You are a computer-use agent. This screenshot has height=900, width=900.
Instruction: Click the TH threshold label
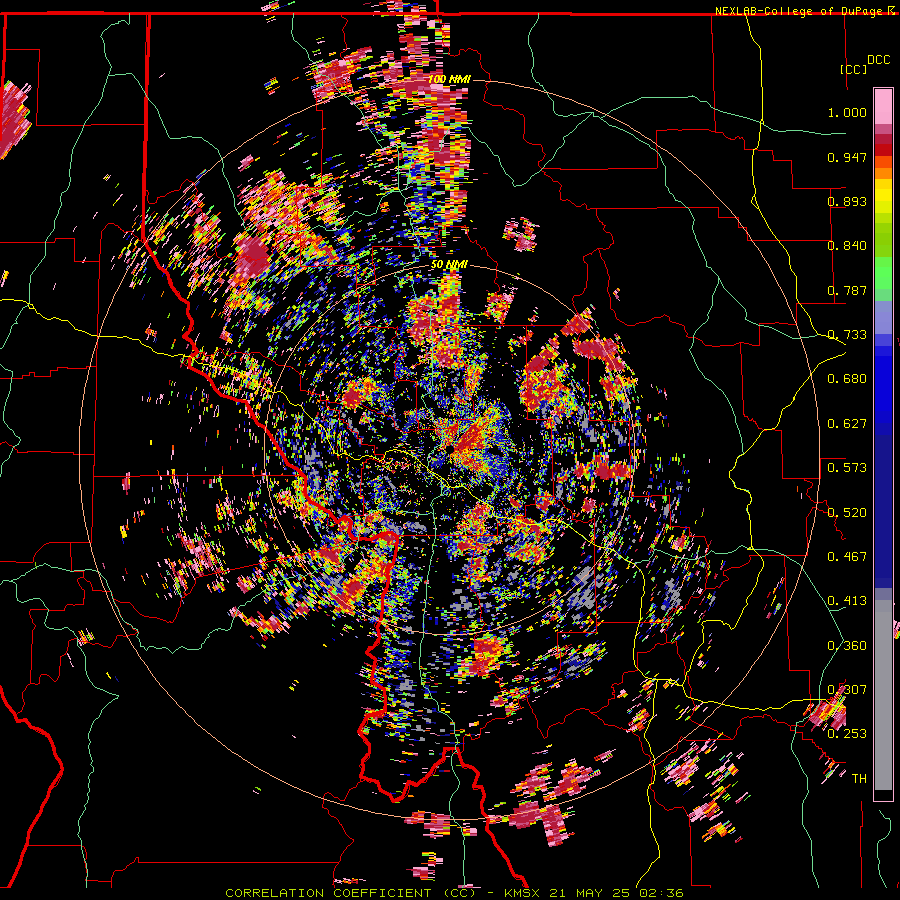(859, 779)
